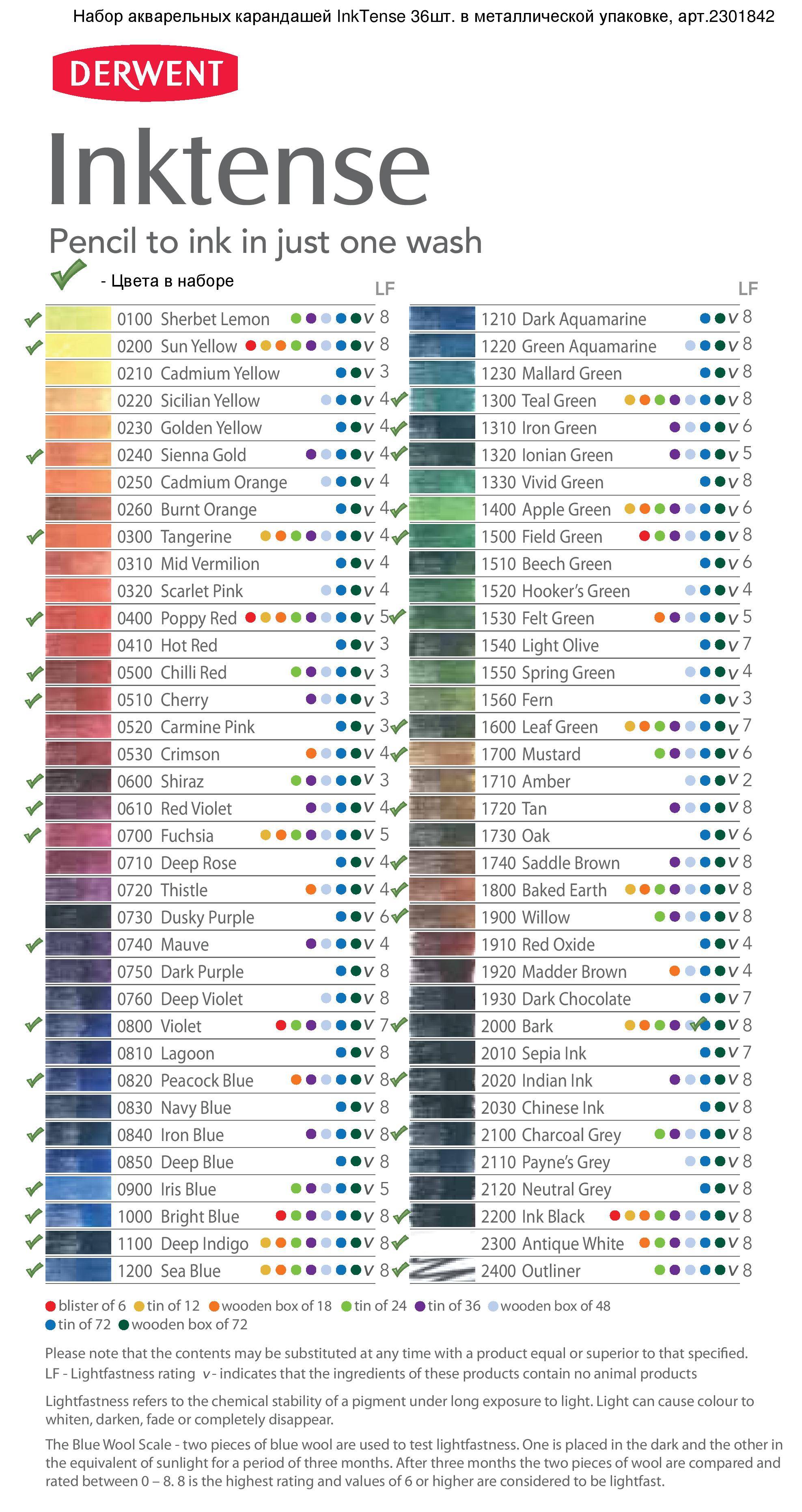802x1512 pixels.
Task: Click the blue tin of 72 legend dot
Action: (x=50, y=1325)
